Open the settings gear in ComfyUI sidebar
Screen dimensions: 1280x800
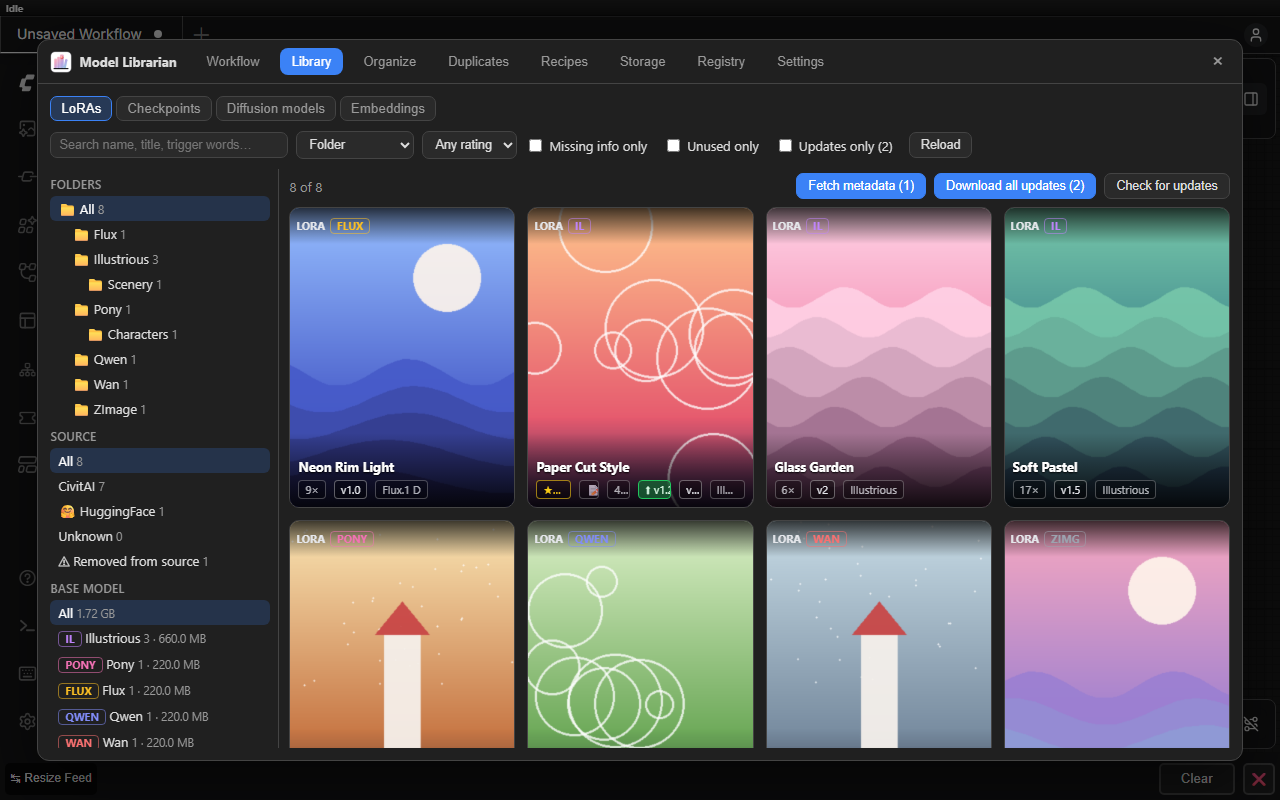click(28, 721)
